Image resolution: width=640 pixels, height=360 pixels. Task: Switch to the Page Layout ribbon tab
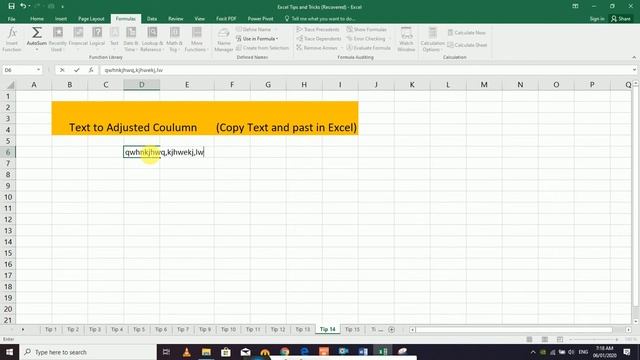click(91, 19)
